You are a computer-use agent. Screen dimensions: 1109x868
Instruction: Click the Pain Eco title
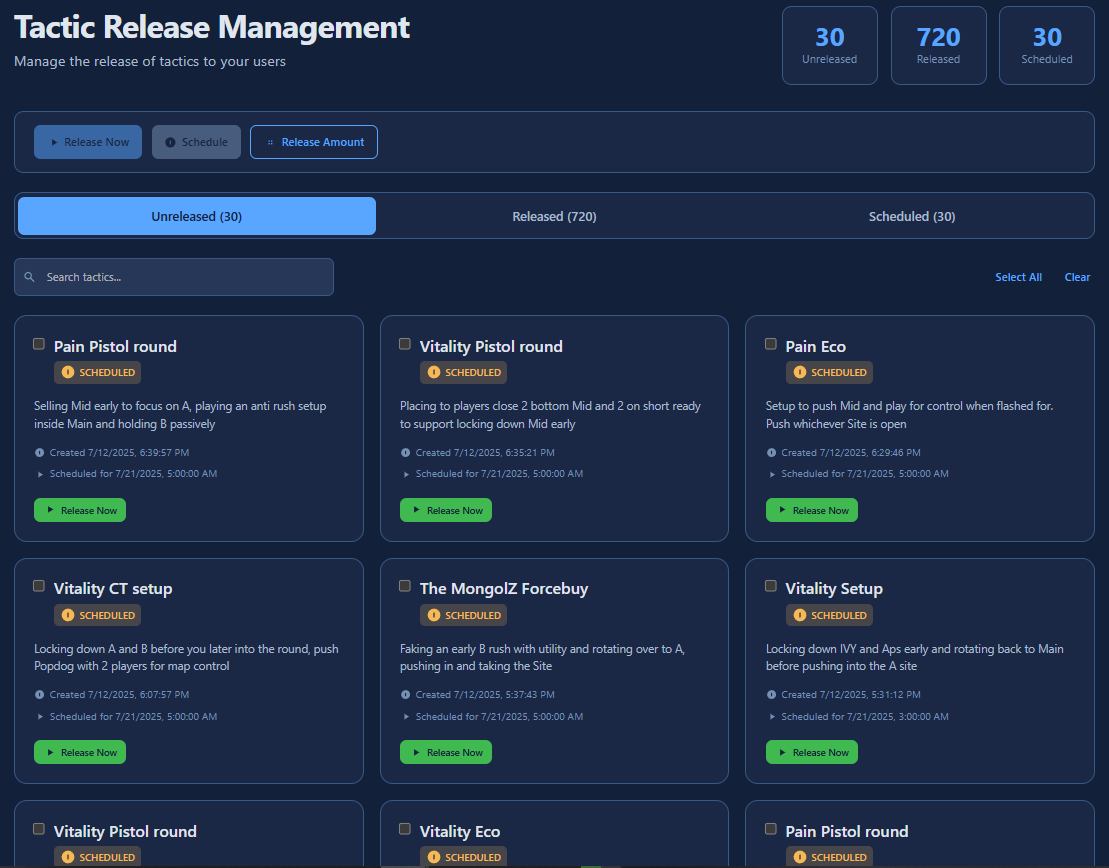click(815, 347)
